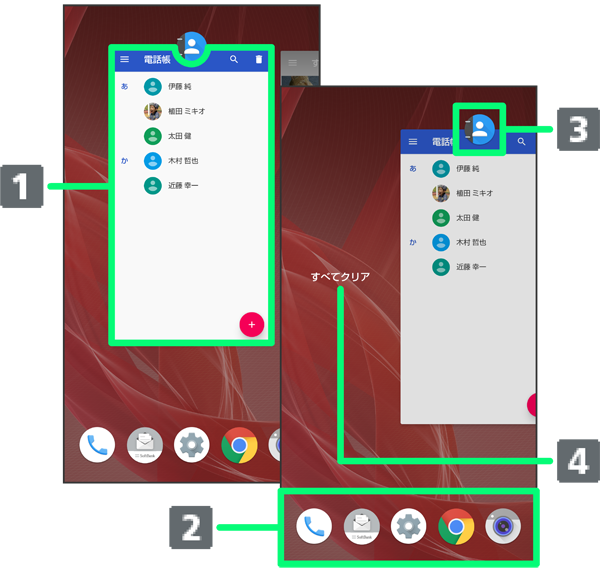Open Camera app in the green-highlighted dock

(502, 526)
